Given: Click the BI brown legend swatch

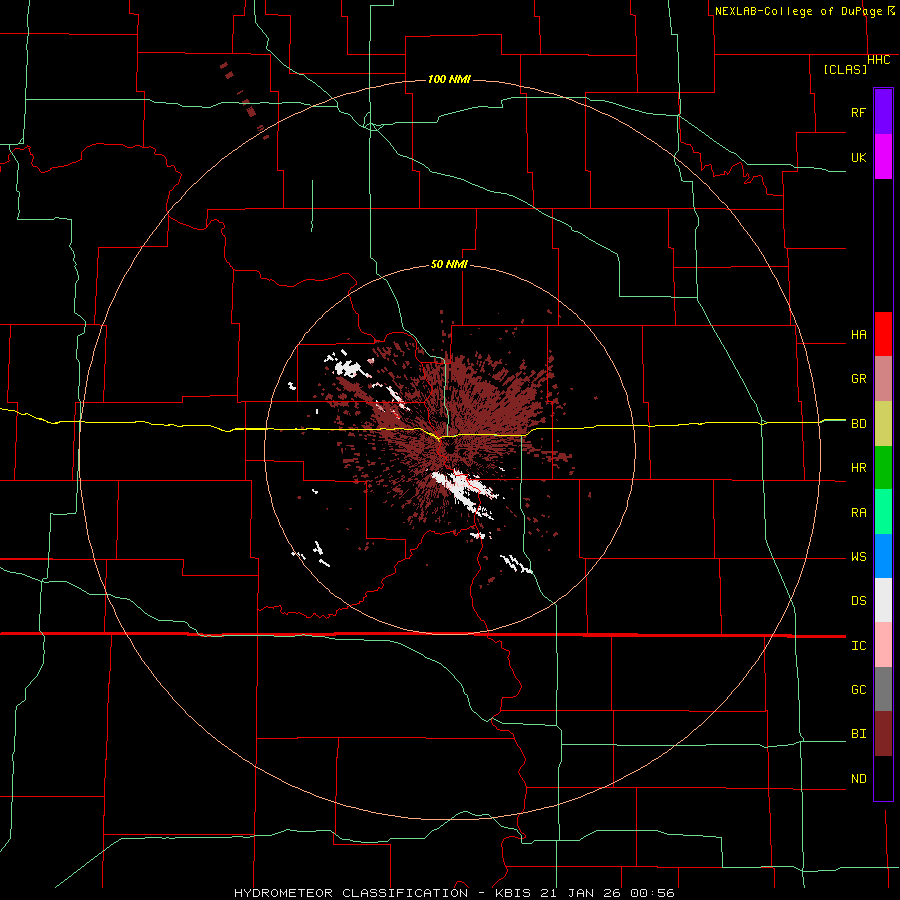Looking at the screenshot, I should click(x=883, y=734).
